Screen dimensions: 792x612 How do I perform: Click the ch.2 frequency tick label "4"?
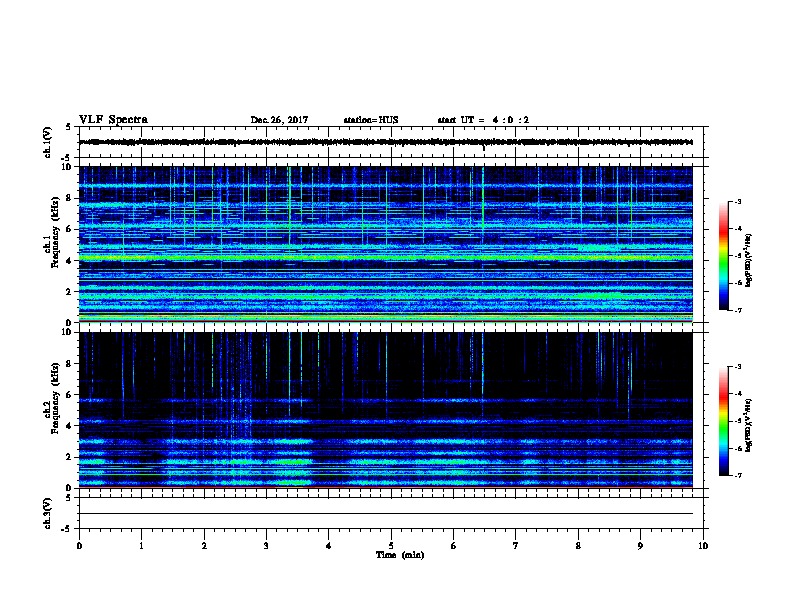coord(70,426)
